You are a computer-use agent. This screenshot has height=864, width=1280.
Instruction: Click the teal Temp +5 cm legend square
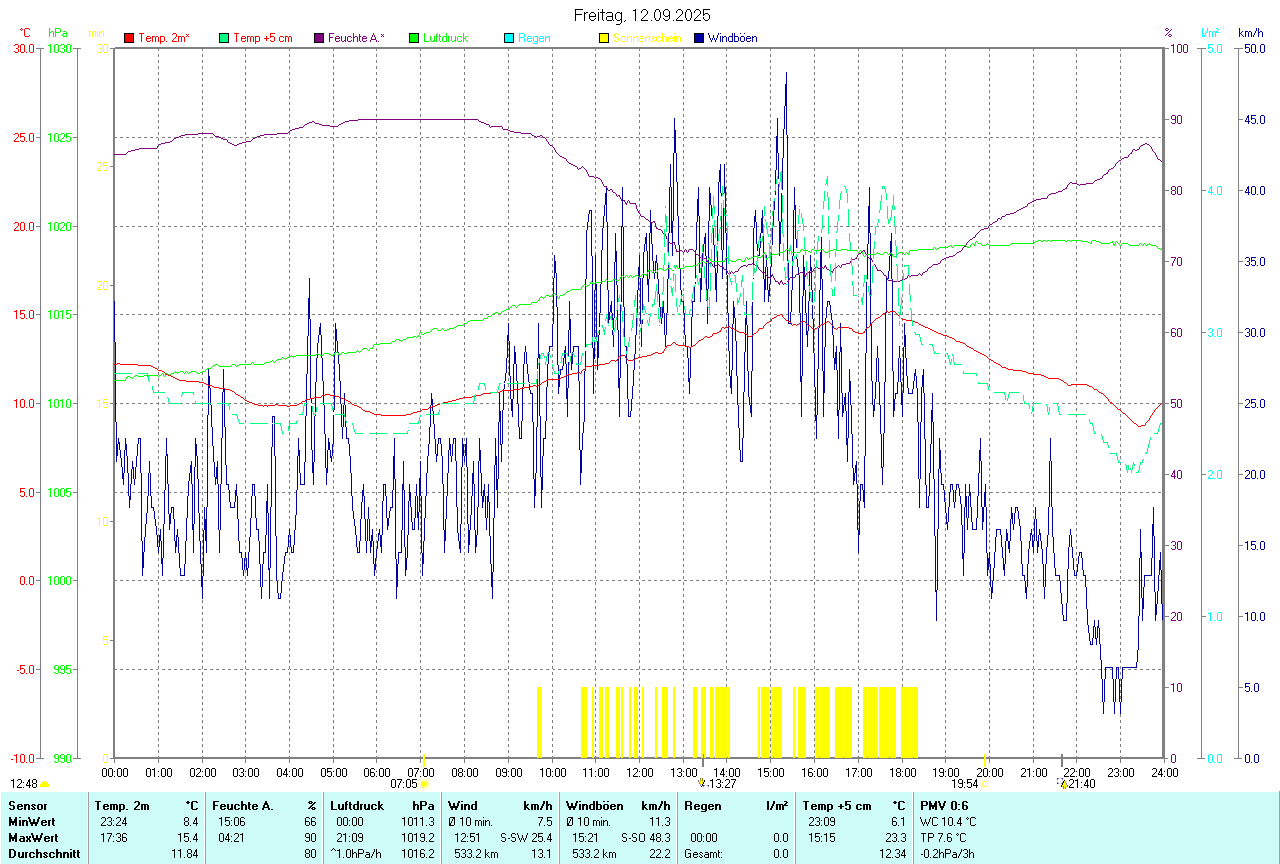pos(224,38)
